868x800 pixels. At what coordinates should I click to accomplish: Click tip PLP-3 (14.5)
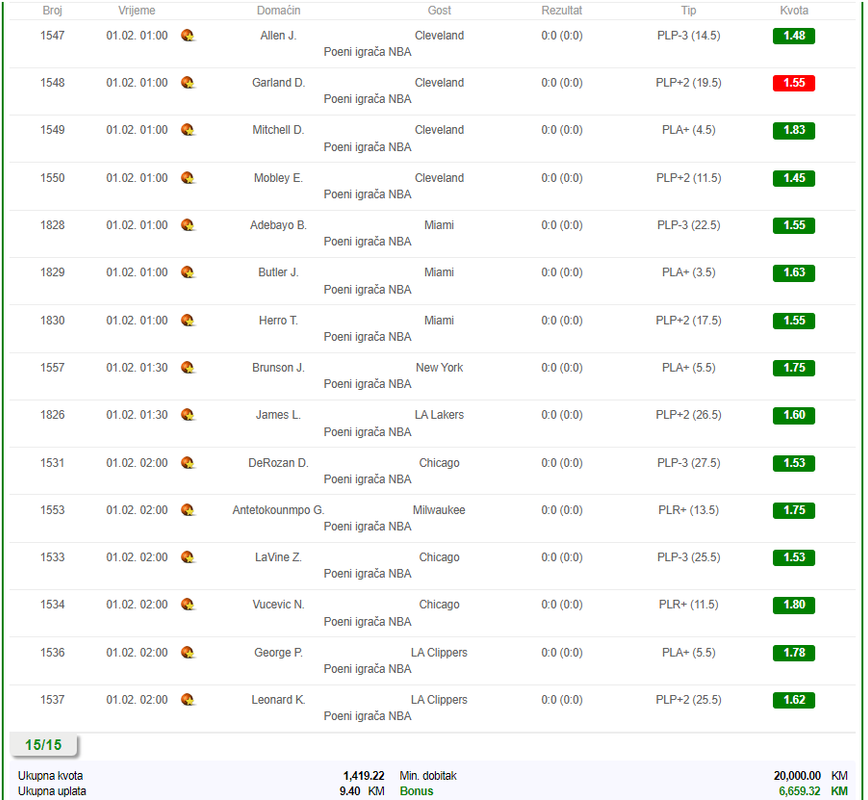click(689, 35)
